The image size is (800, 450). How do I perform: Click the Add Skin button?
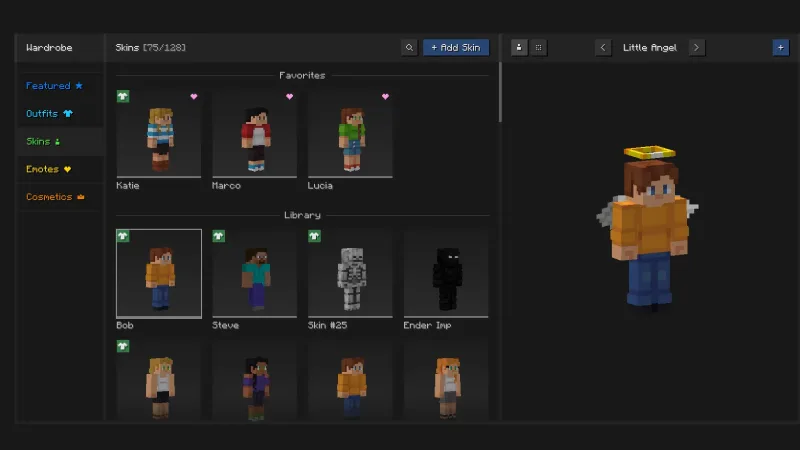[x=456, y=47]
